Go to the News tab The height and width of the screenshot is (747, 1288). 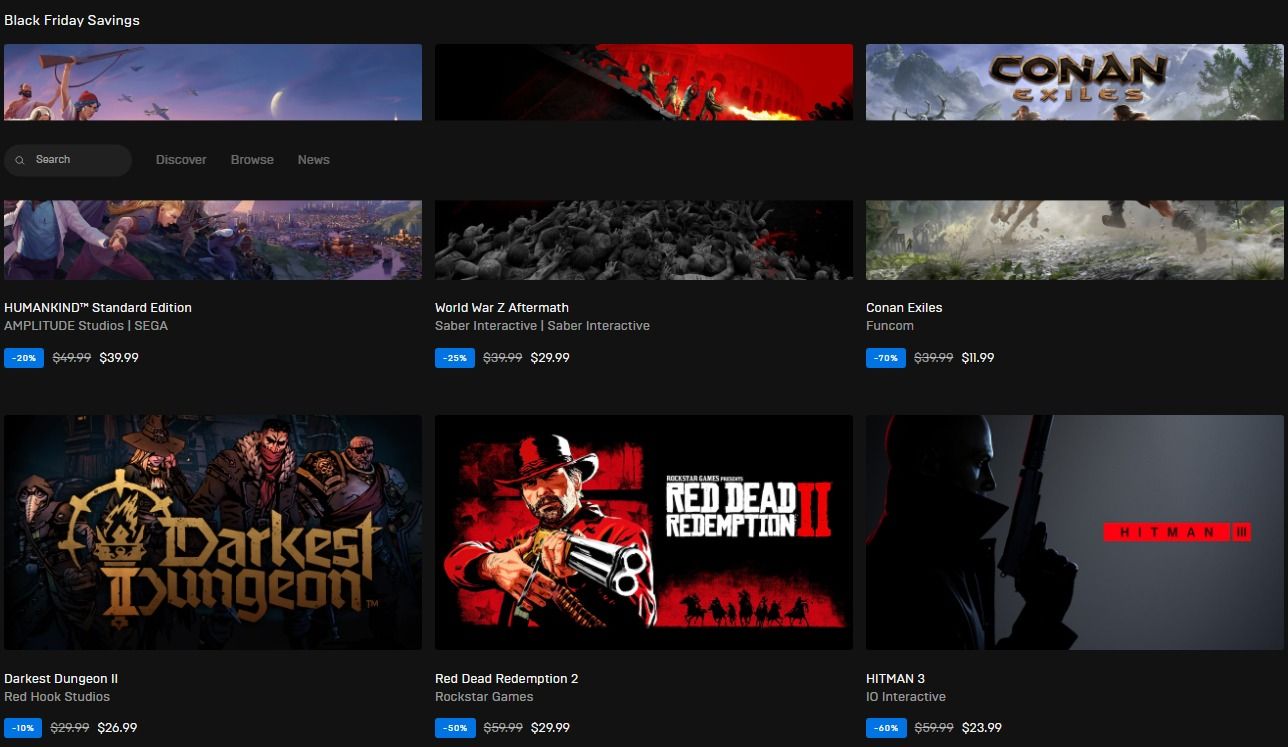point(313,160)
